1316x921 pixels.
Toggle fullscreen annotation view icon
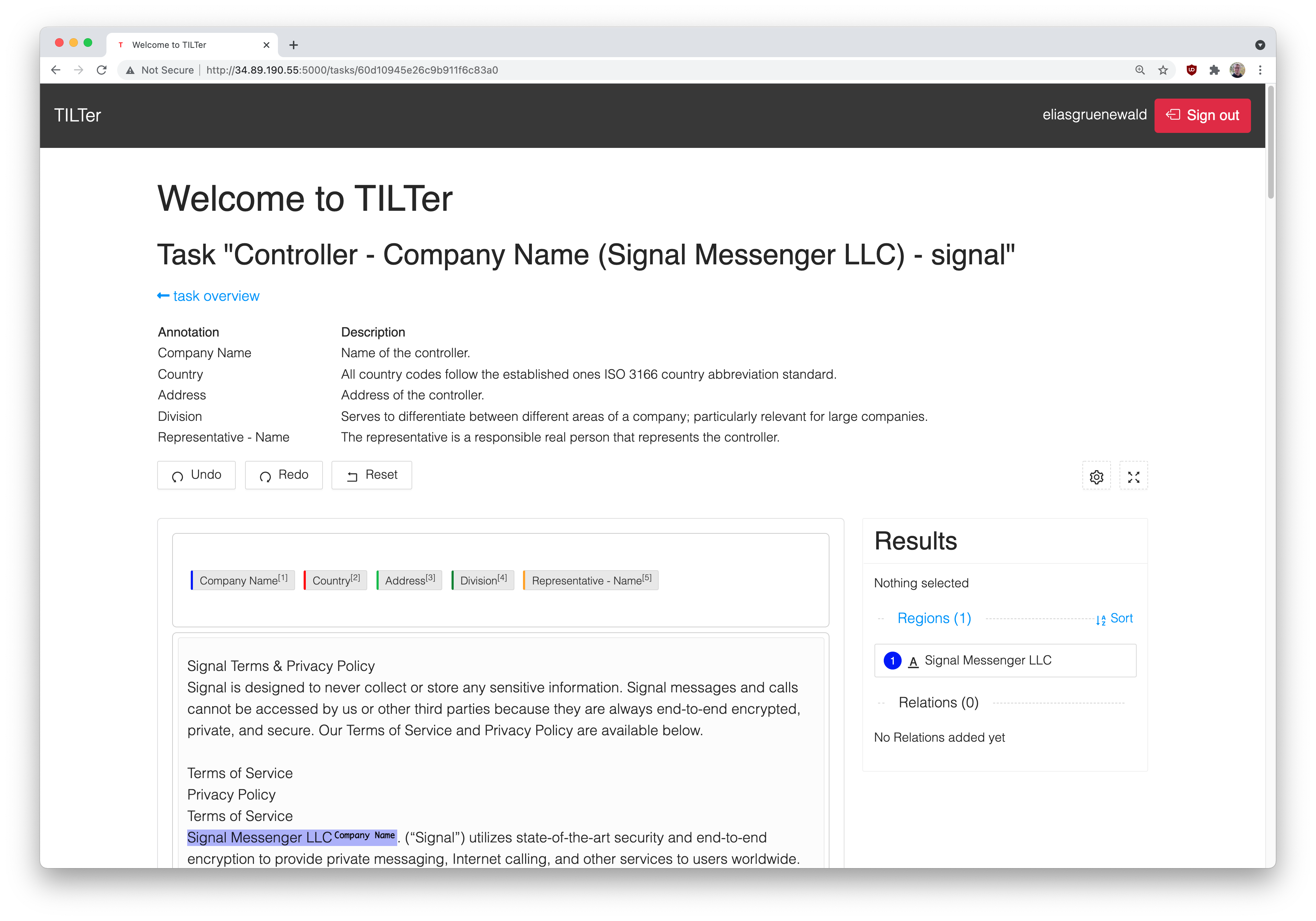click(x=1133, y=476)
